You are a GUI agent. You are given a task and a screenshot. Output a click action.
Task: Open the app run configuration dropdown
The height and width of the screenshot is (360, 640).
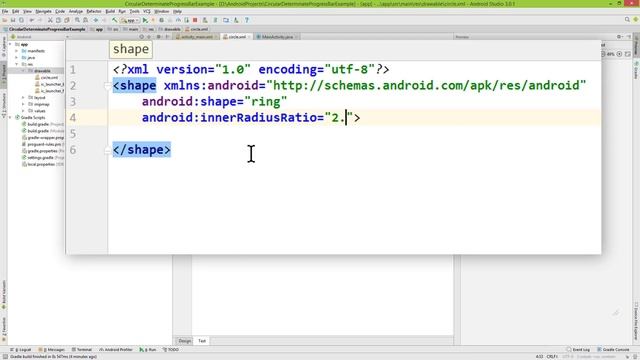130,20
